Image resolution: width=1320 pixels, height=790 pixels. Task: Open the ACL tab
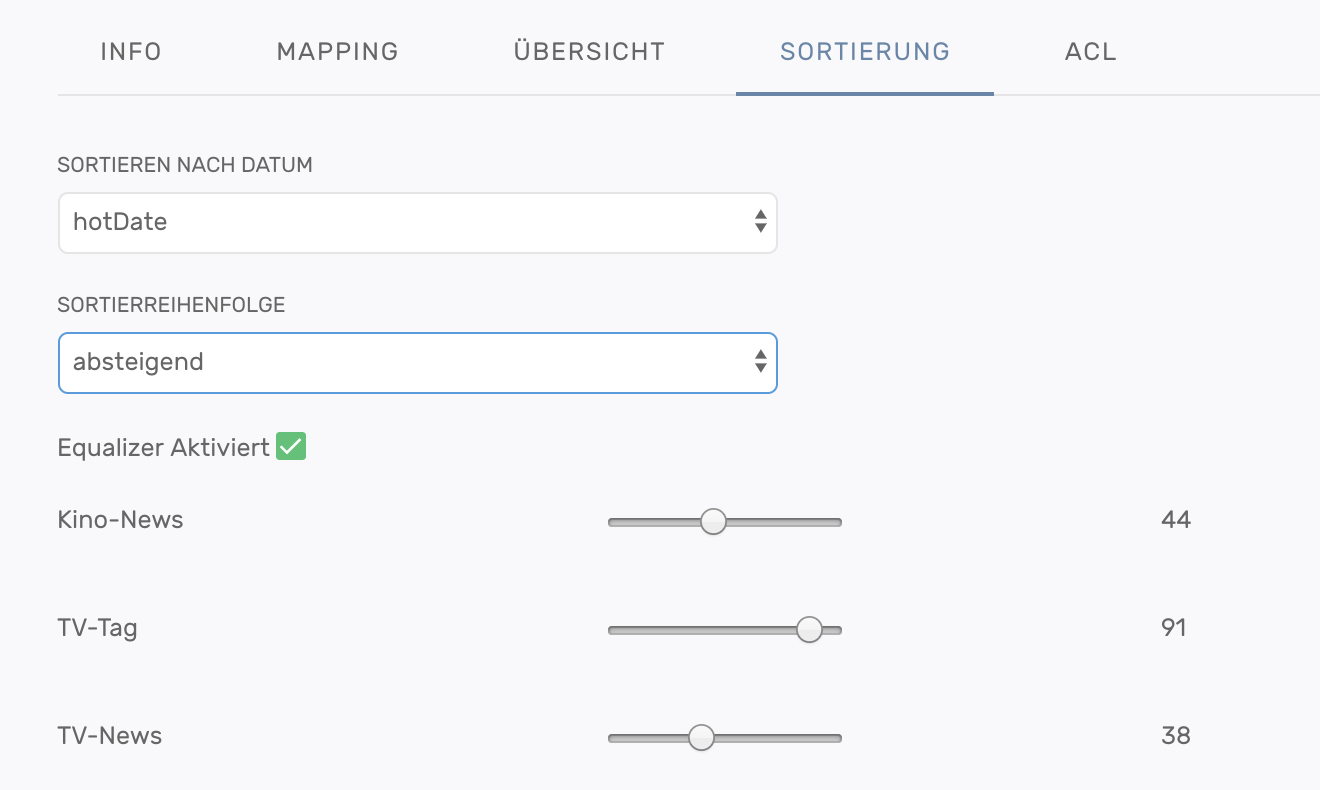pyautogui.click(x=1090, y=52)
